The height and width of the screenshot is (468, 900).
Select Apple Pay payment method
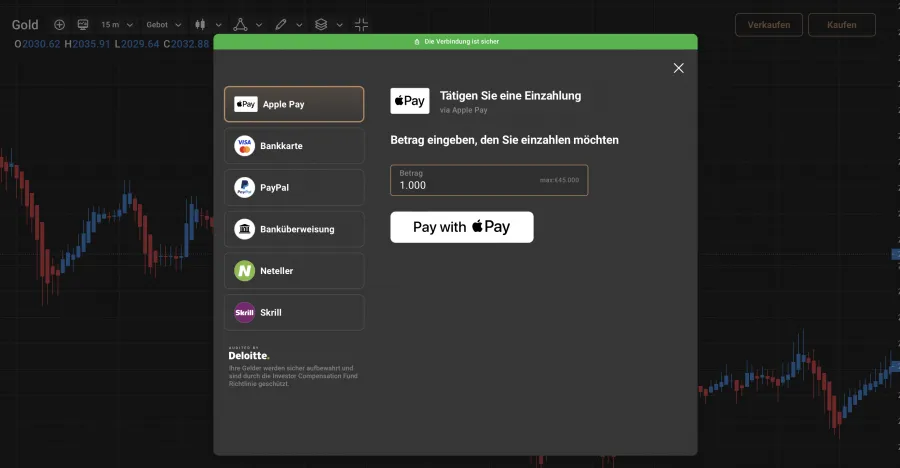(294, 104)
